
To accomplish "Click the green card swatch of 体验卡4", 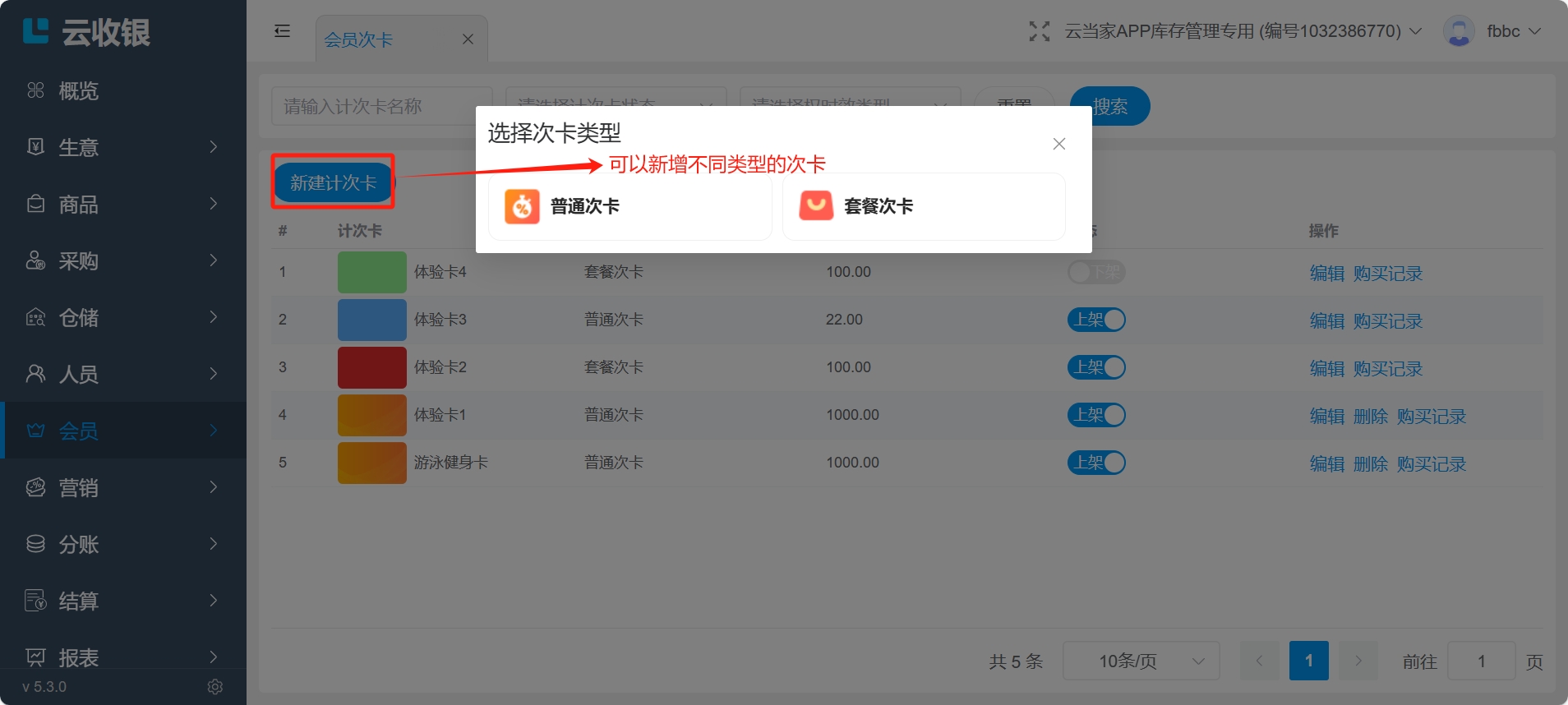I will click(371, 272).
